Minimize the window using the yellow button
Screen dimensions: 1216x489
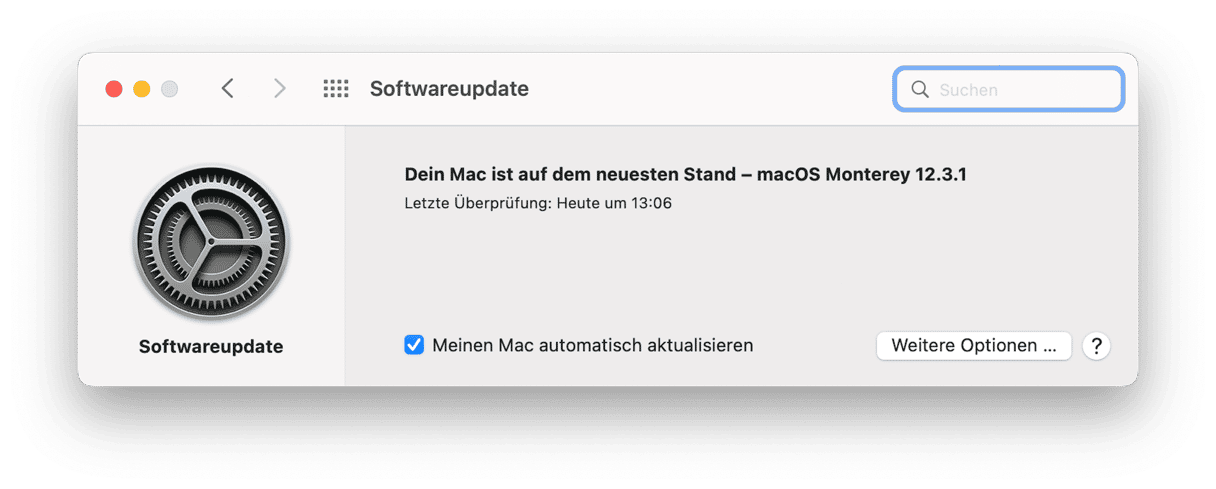click(142, 89)
